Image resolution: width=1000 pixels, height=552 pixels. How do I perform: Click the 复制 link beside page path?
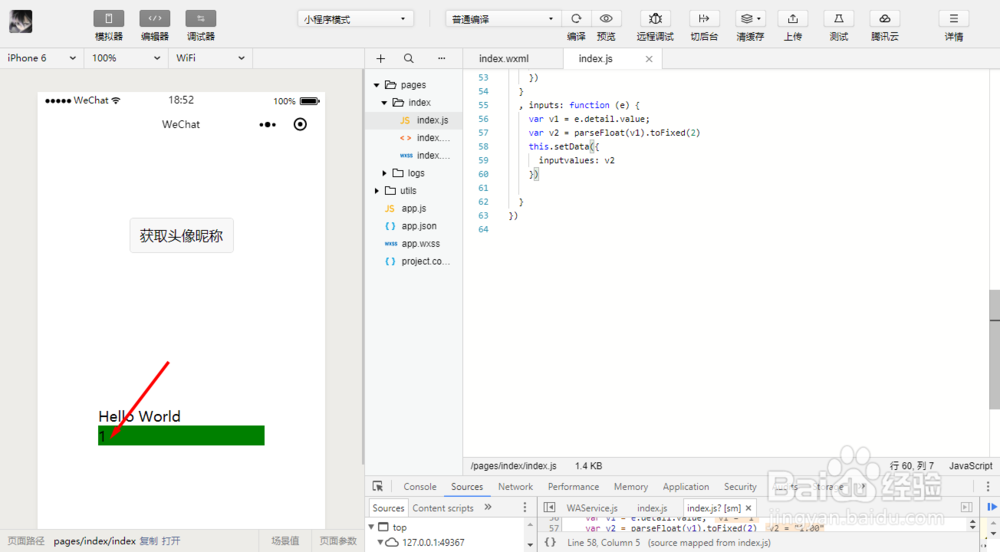point(149,541)
